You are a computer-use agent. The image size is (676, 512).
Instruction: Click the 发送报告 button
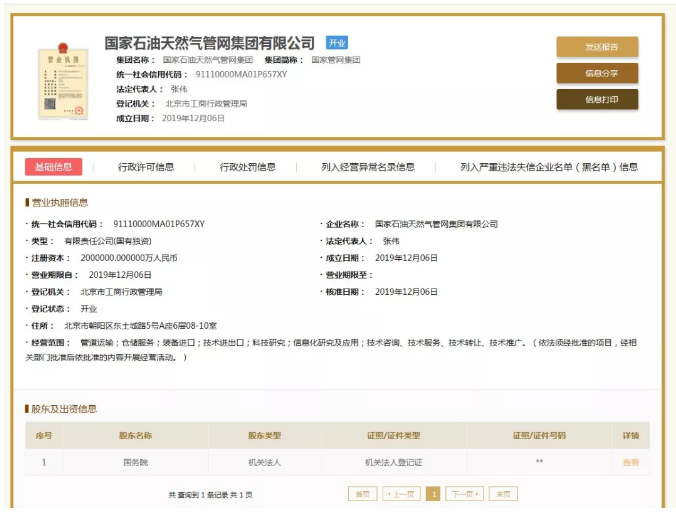click(597, 47)
